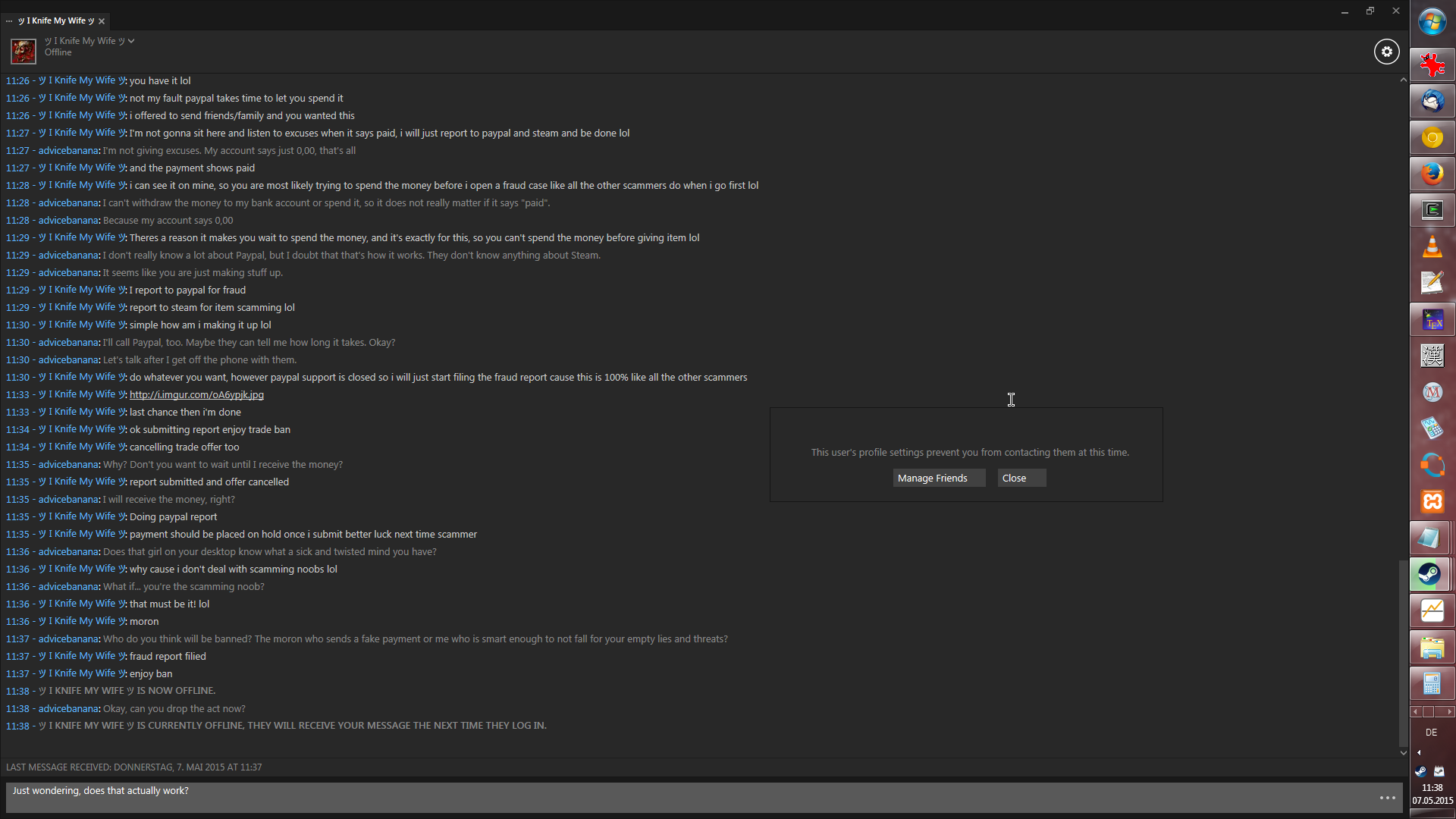
Task: Click the DE language indicator
Action: click(1431, 733)
